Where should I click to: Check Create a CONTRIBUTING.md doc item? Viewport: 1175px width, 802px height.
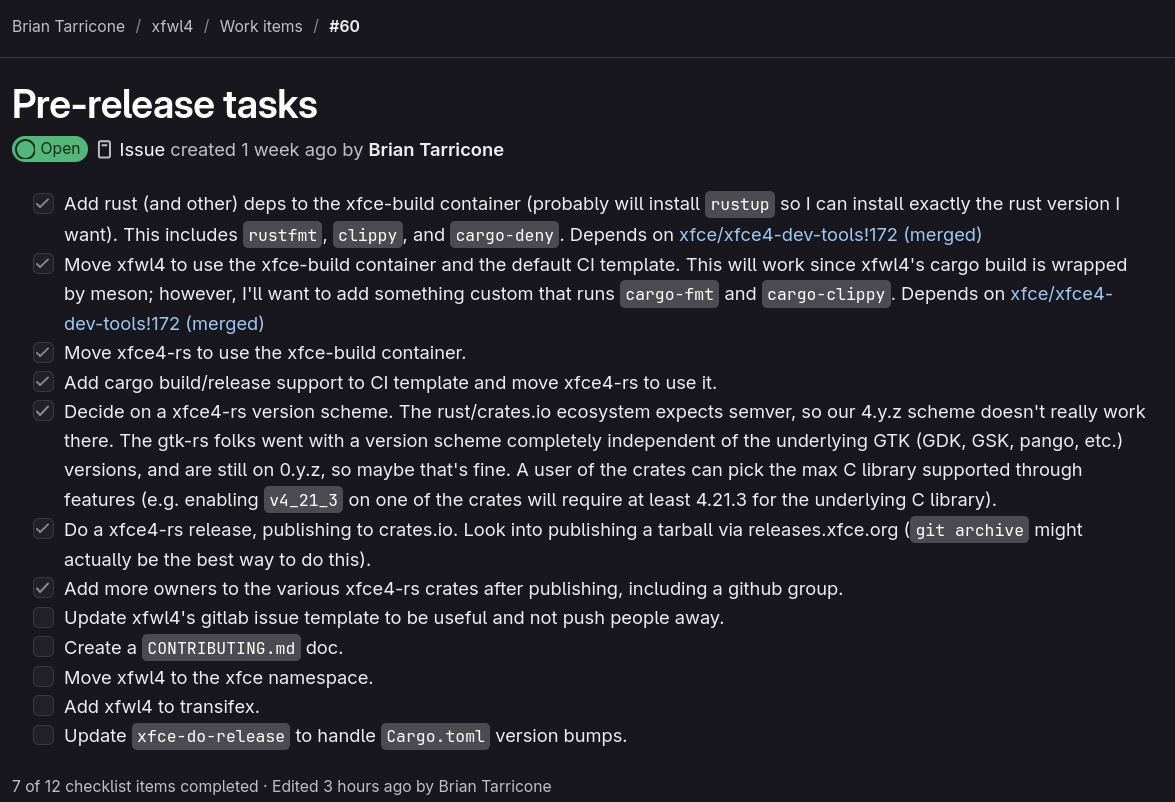[x=43, y=647]
